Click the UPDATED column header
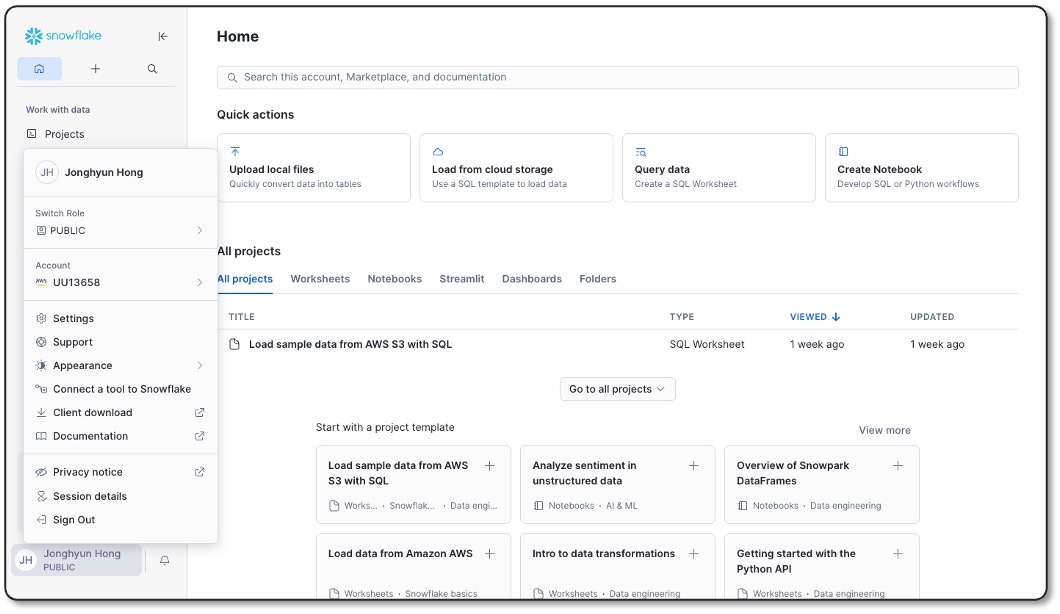This screenshot has height=614, width=1060. tap(932, 316)
